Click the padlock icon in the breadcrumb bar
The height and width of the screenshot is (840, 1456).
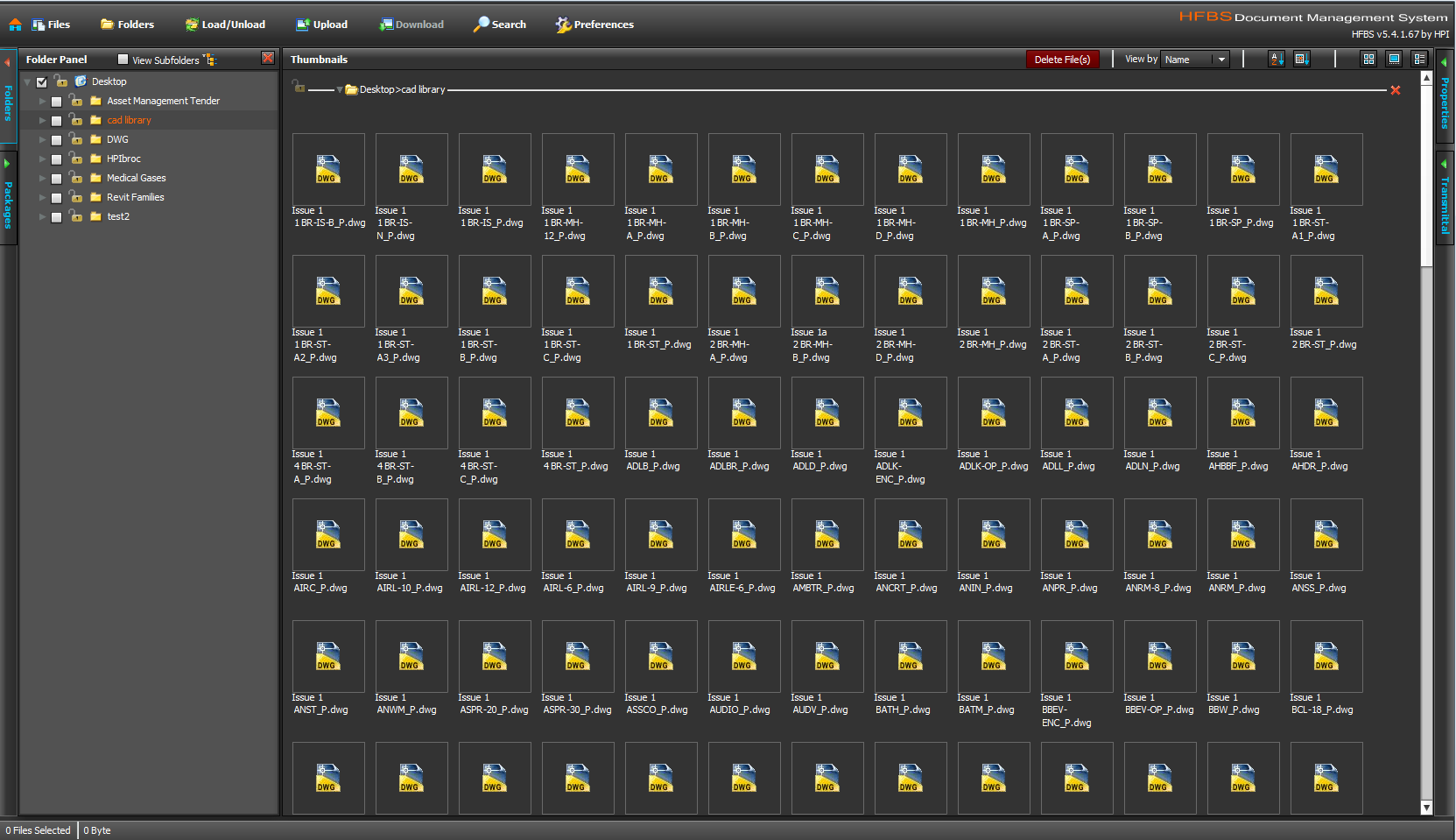(299, 87)
